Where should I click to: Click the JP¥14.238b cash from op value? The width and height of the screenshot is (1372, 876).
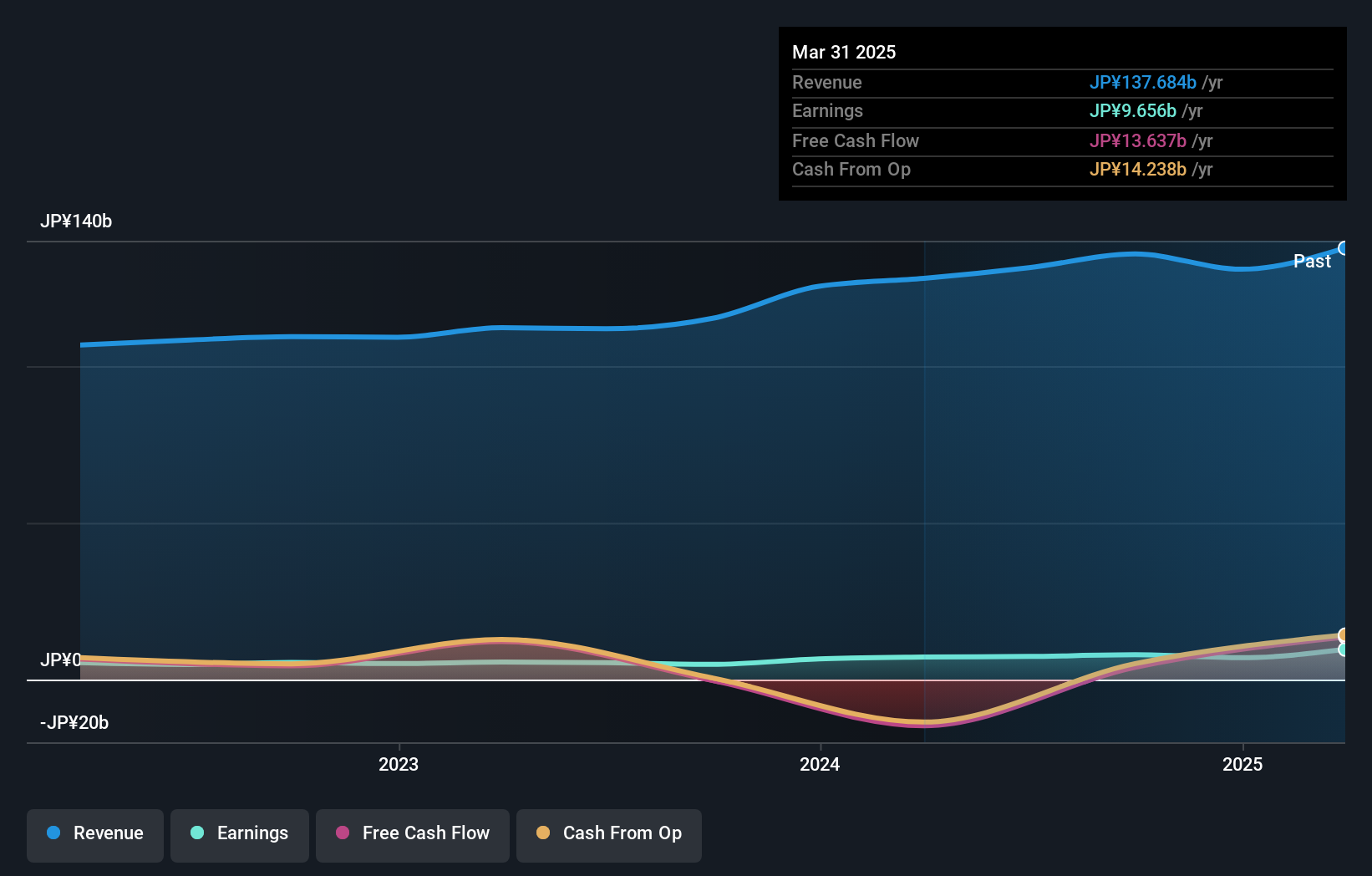[1137, 170]
